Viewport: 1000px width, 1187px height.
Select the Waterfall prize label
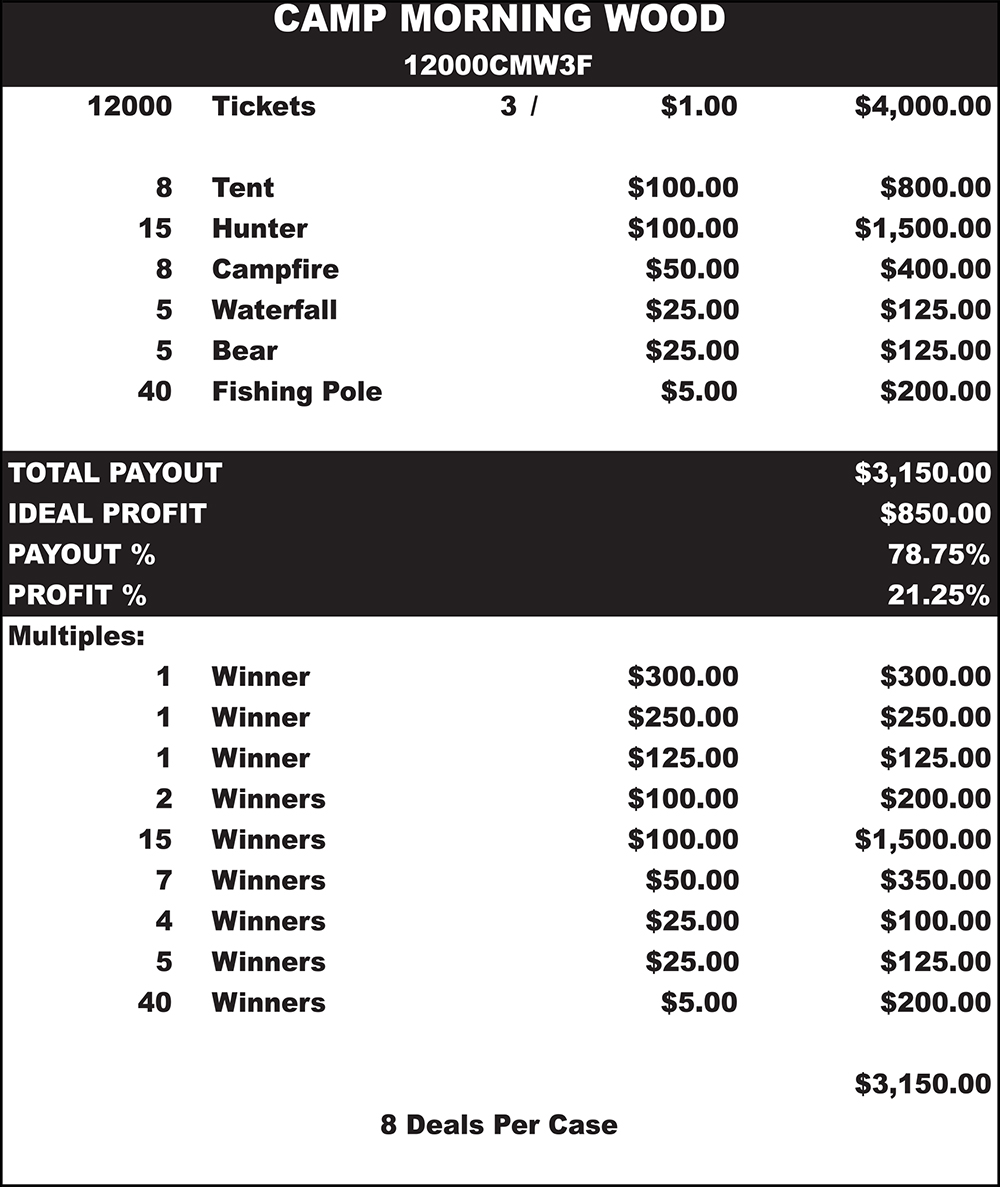pyautogui.click(x=274, y=310)
